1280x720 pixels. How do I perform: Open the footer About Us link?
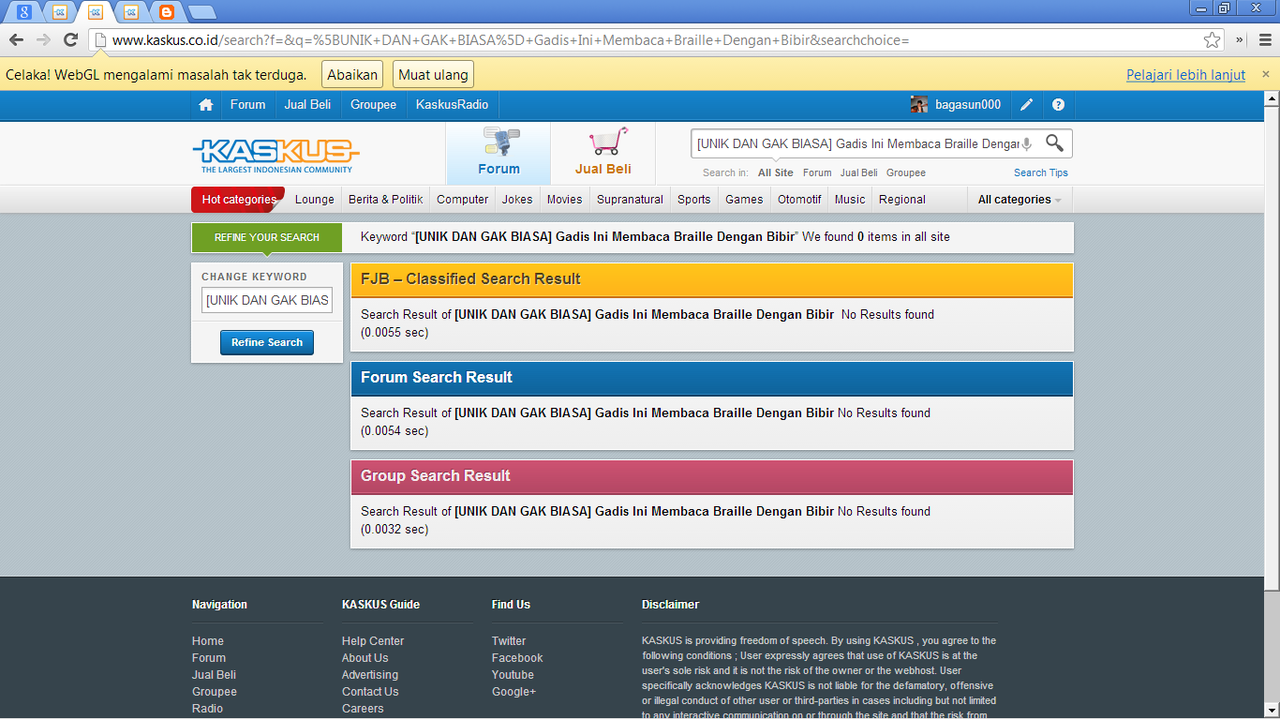(x=365, y=658)
